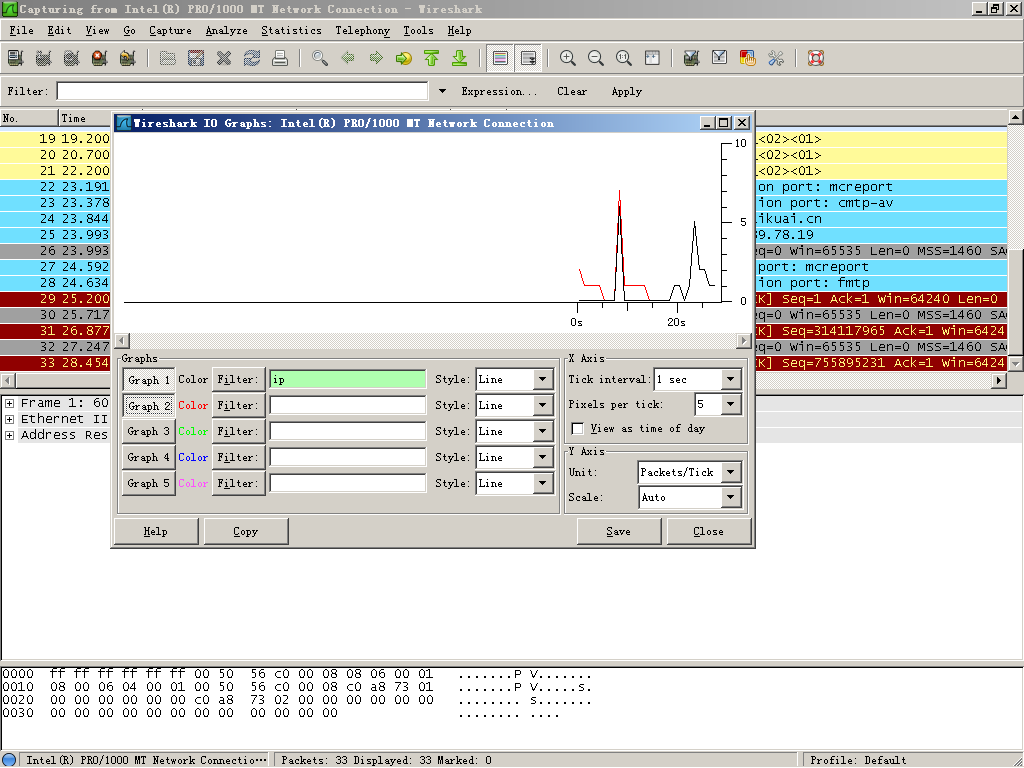This screenshot has width=1024, height=768.
Task: Pick Graph 2 red Color
Action: click(193, 406)
